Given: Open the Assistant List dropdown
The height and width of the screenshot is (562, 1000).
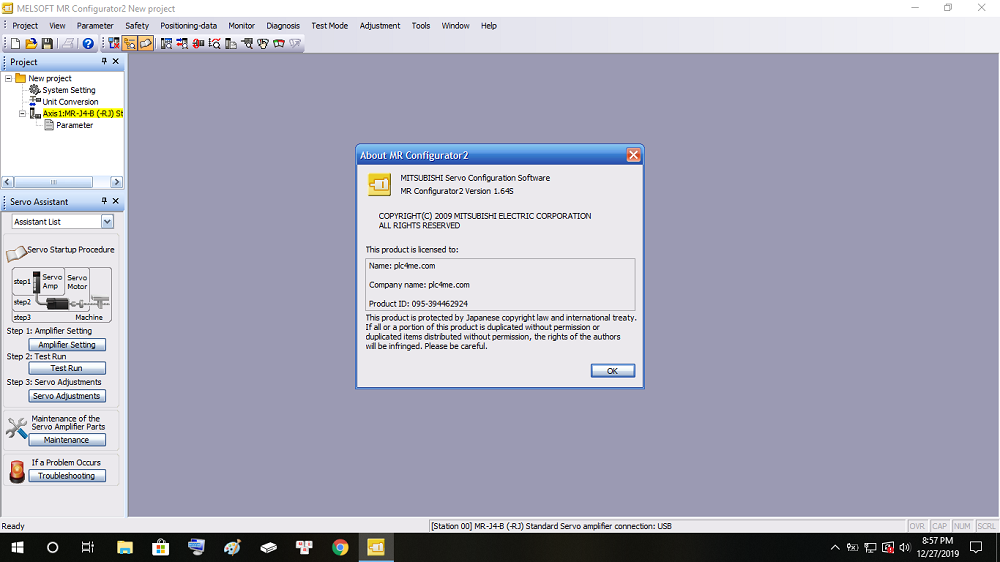Looking at the screenshot, I should (x=107, y=222).
